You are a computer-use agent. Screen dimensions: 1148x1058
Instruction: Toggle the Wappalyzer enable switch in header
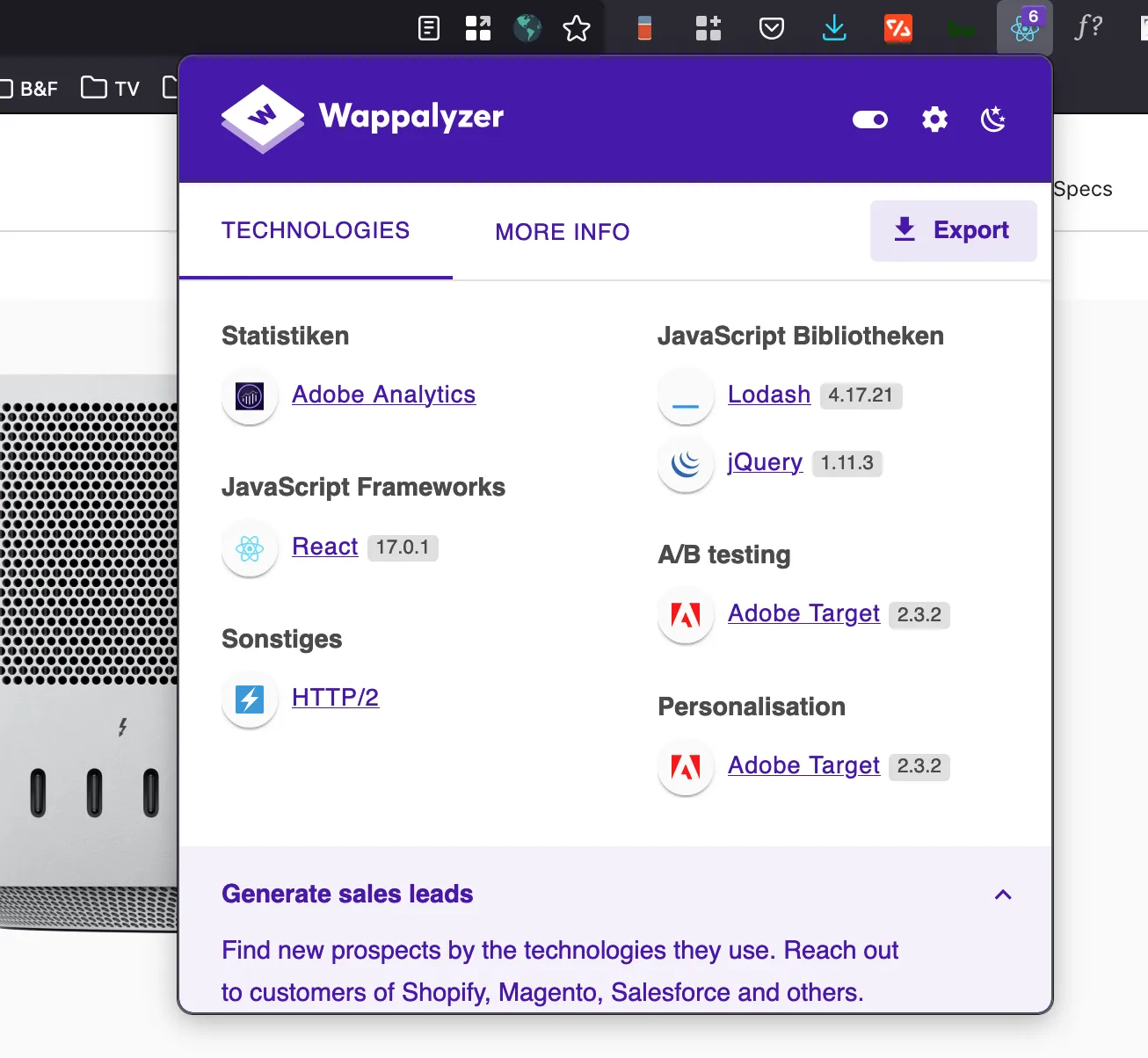(870, 120)
